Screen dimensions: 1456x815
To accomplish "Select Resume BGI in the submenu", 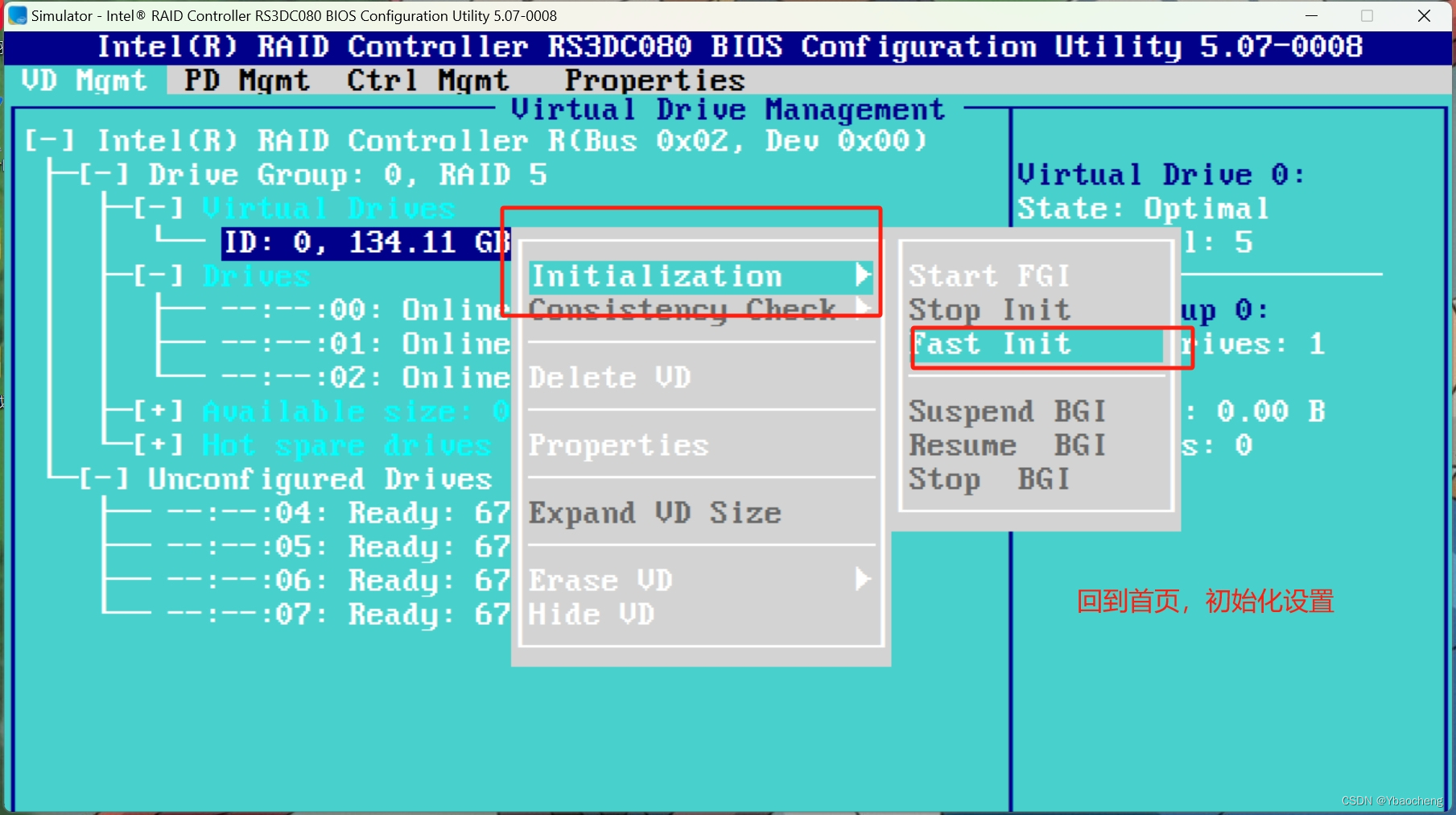I will point(1008,445).
